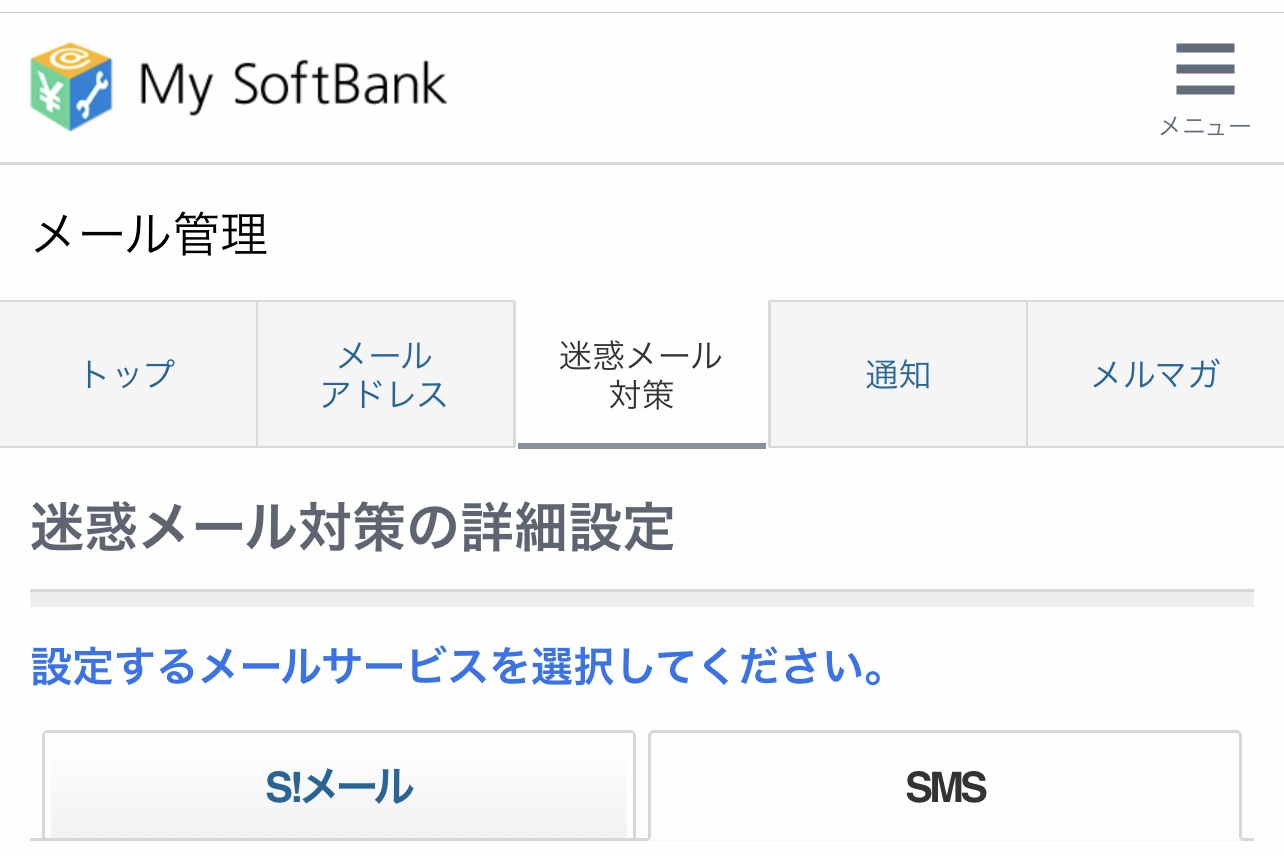Open the hamburger menu icon
The height and width of the screenshot is (856, 1284).
click(1205, 70)
